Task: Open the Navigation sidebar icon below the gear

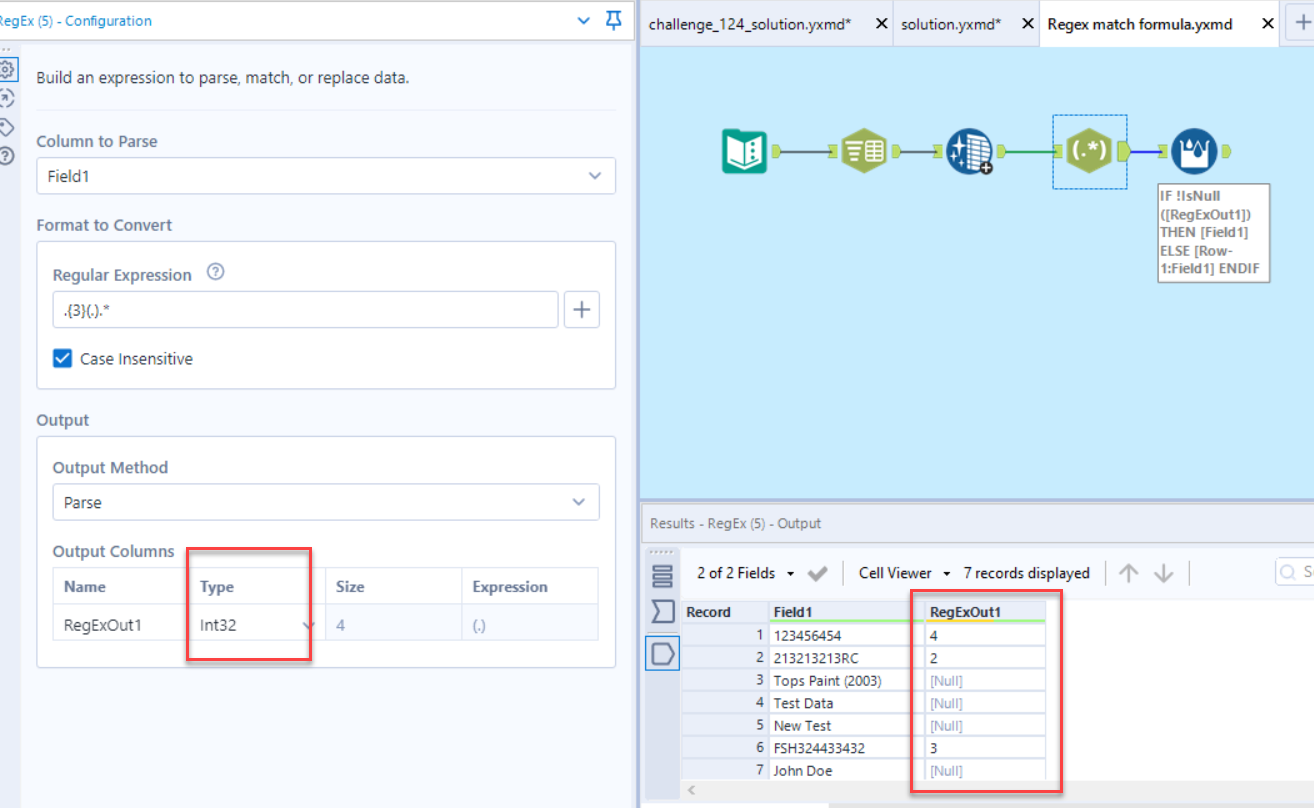Action: (x=8, y=98)
